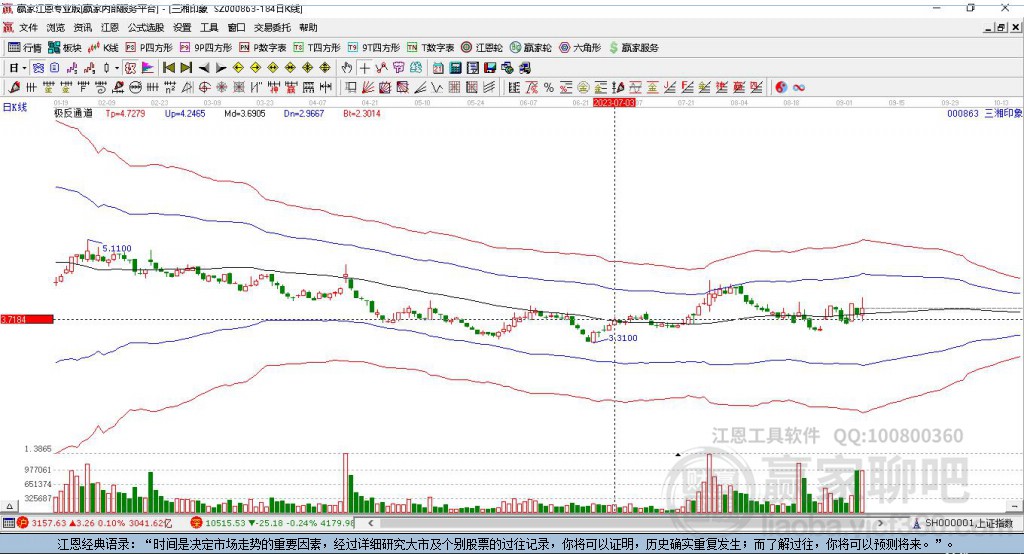
Task: Select the hand pan tool
Action: click(347, 68)
